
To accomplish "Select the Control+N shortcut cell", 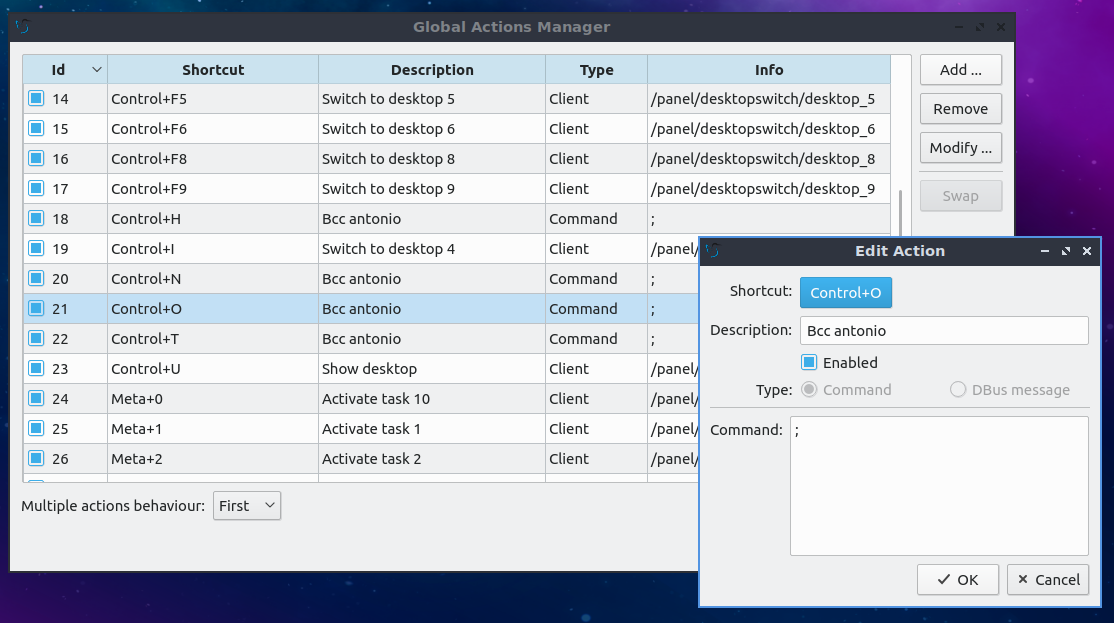I will tap(212, 279).
